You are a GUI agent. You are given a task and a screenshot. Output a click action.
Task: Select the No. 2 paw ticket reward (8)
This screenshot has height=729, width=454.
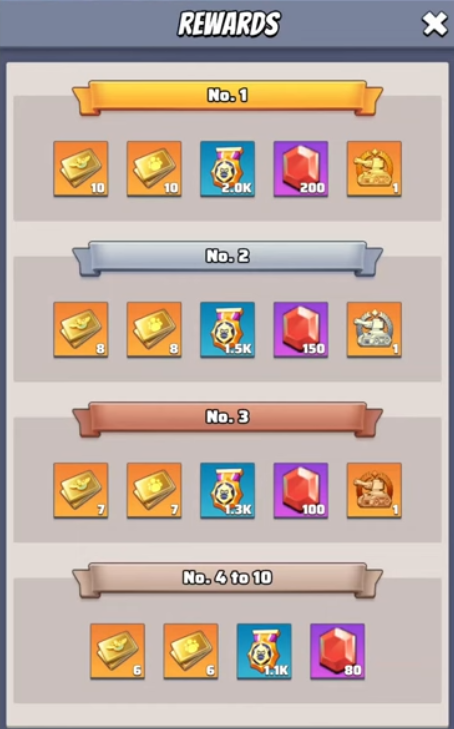(x=154, y=330)
